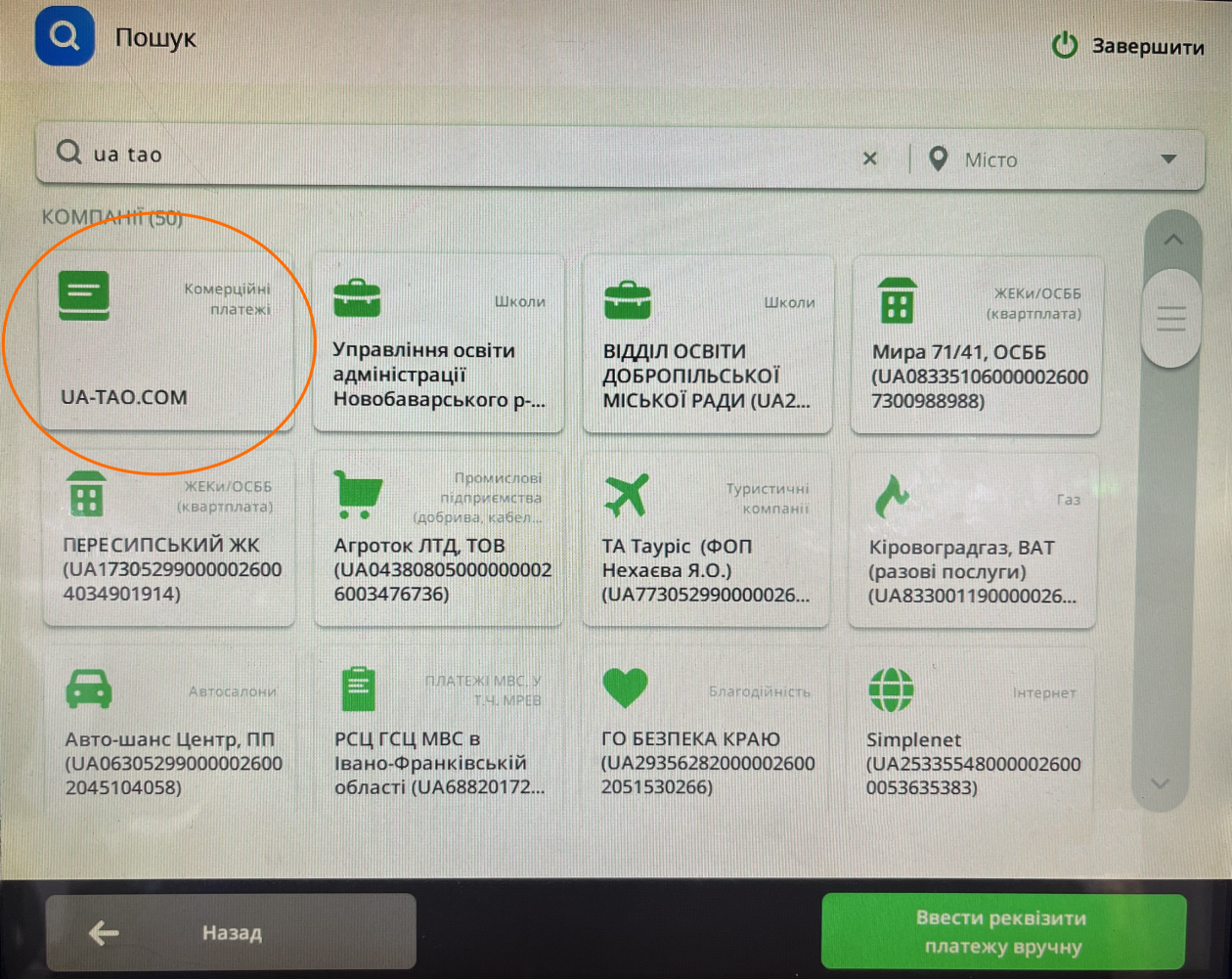Tap the globe icon for Simplenet
1232x979 pixels.
[891, 690]
